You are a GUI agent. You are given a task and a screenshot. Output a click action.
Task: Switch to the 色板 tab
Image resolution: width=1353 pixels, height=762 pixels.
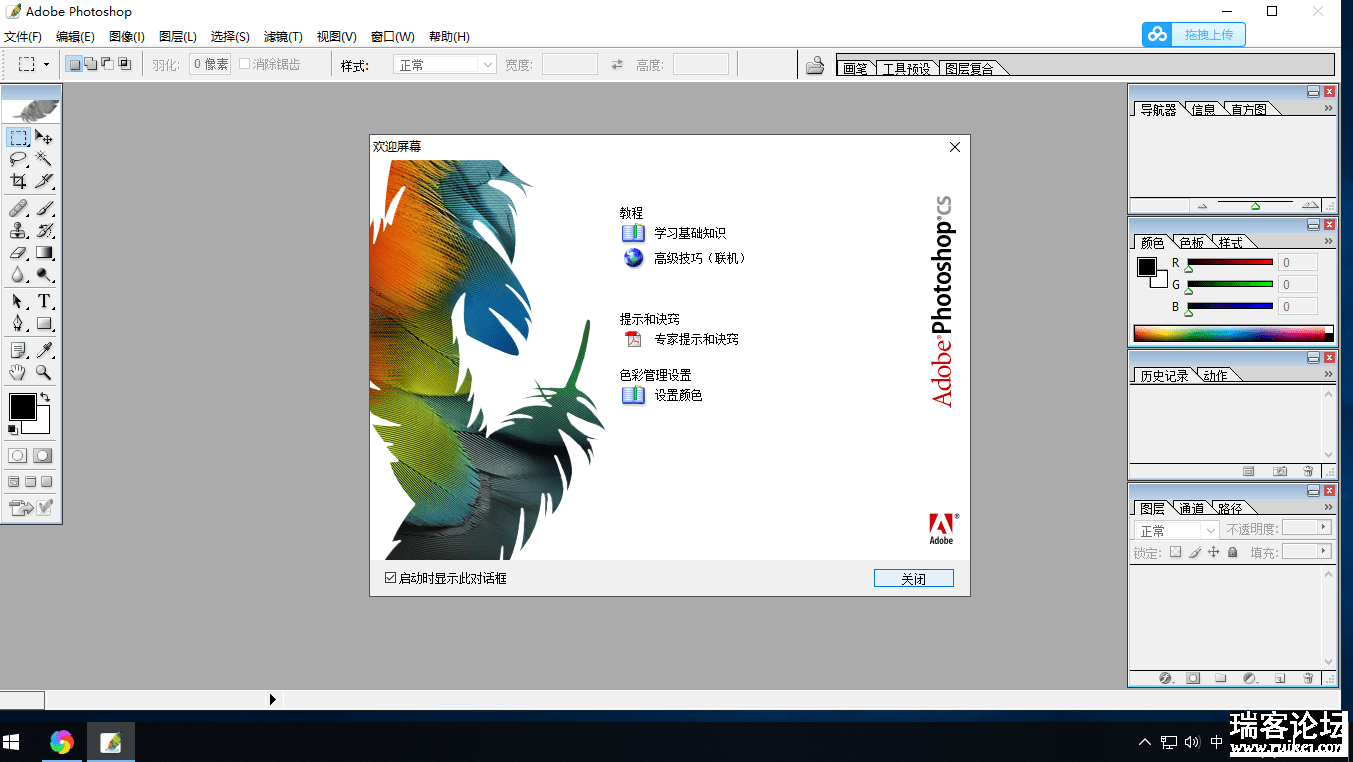[1191, 242]
